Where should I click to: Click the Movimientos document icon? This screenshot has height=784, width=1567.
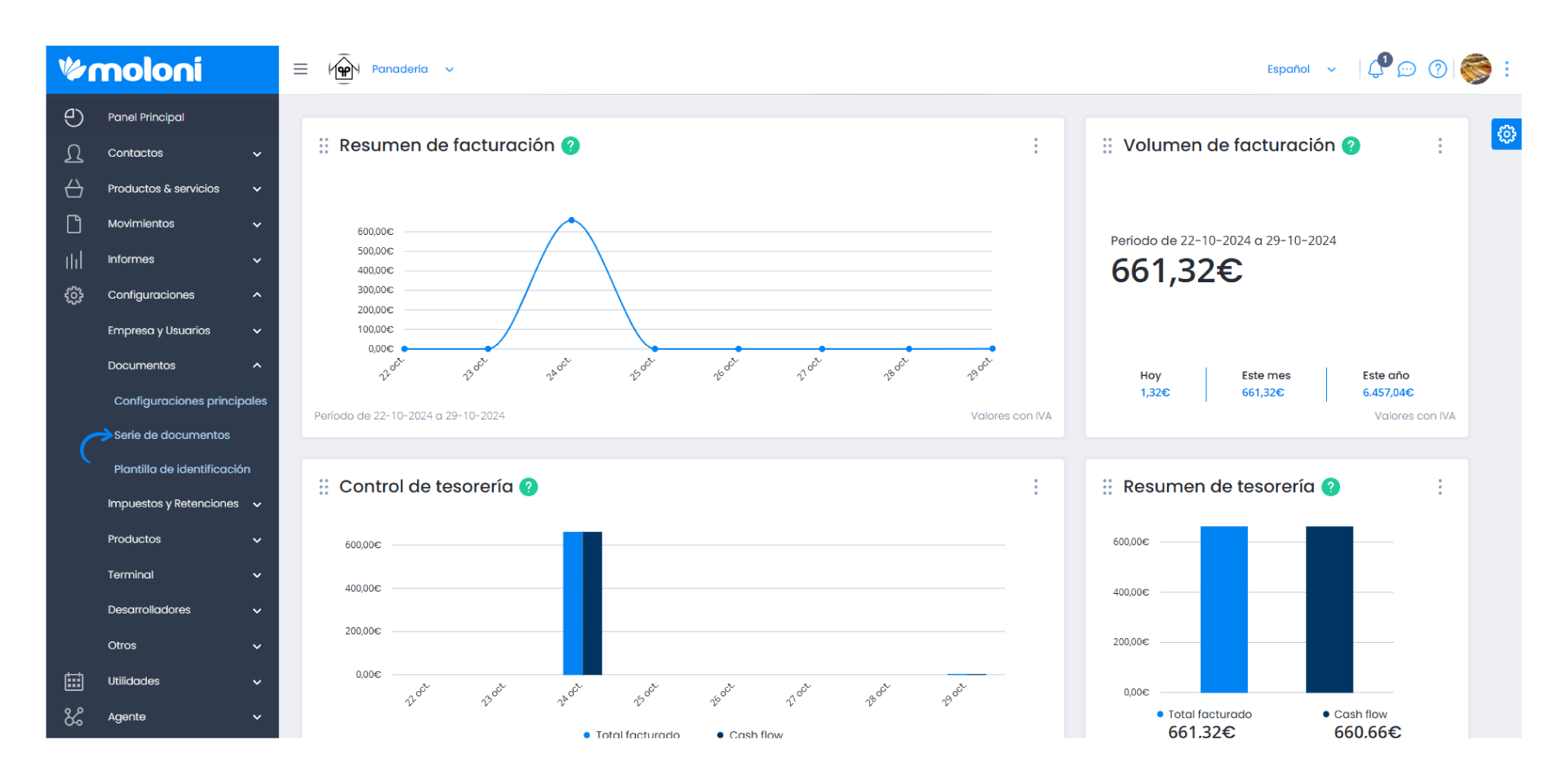coord(74,224)
